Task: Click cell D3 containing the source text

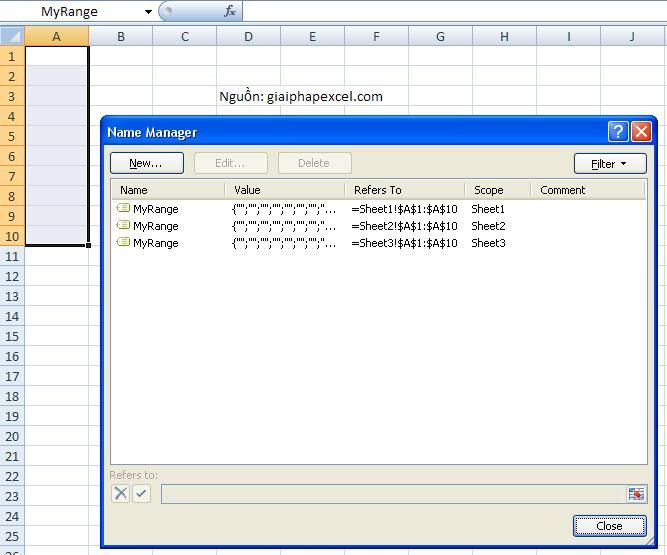Action: click(x=248, y=97)
